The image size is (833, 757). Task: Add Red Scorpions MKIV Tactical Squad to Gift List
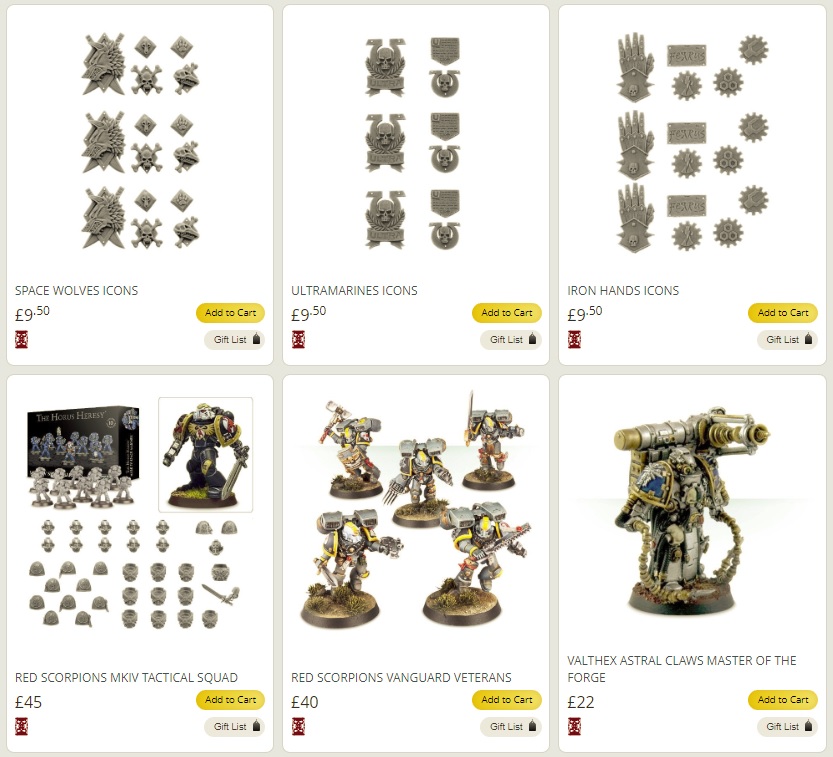[x=234, y=726]
